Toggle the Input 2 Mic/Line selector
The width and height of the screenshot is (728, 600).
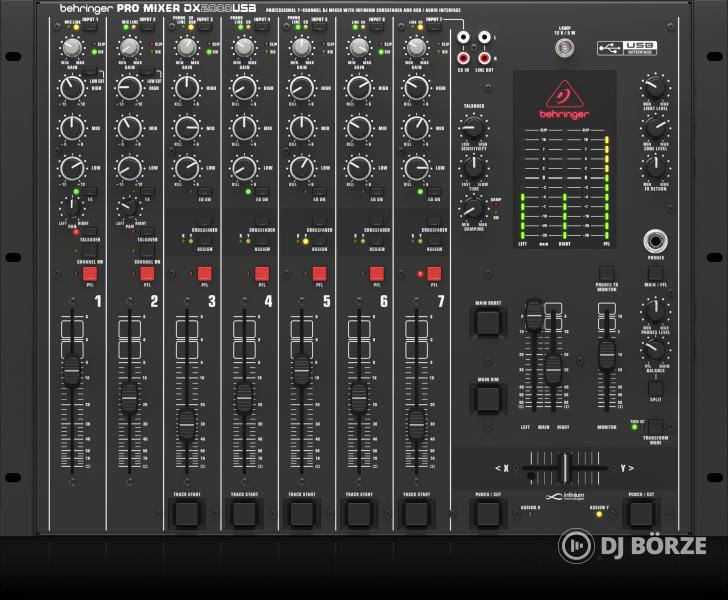coord(147,26)
